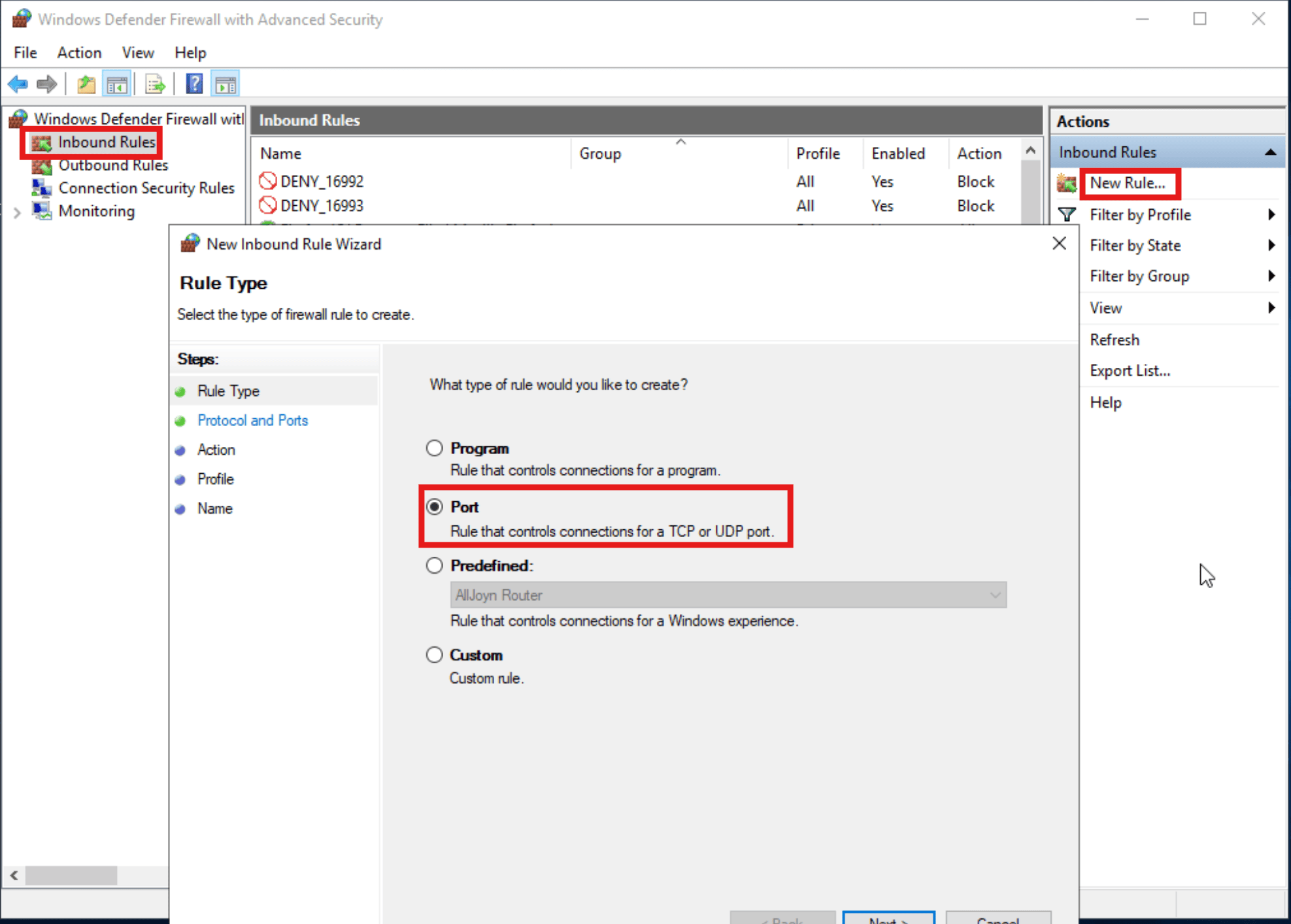The width and height of the screenshot is (1291, 924).
Task: Select the Custom rule type
Action: click(434, 655)
